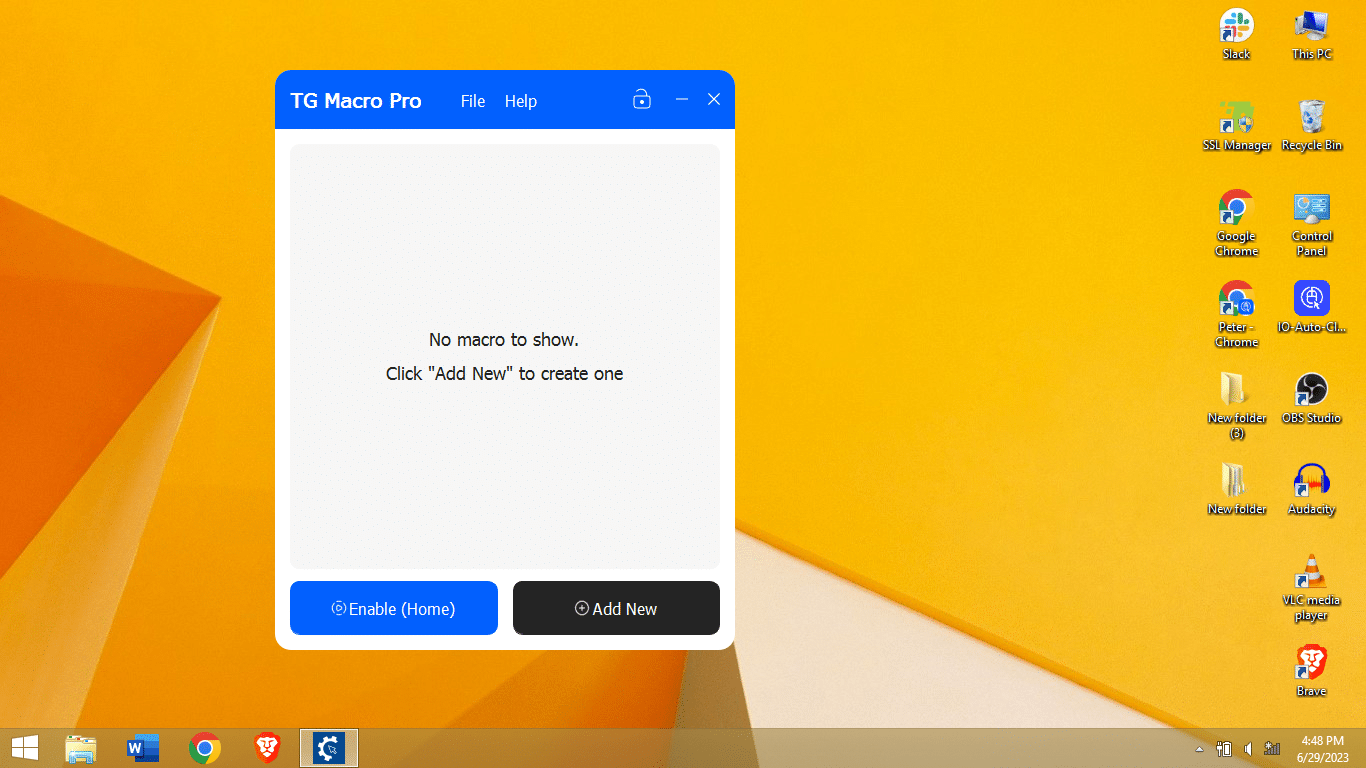This screenshot has width=1366, height=768.
Task: Open the Help menu
Action: pos(520,101)
